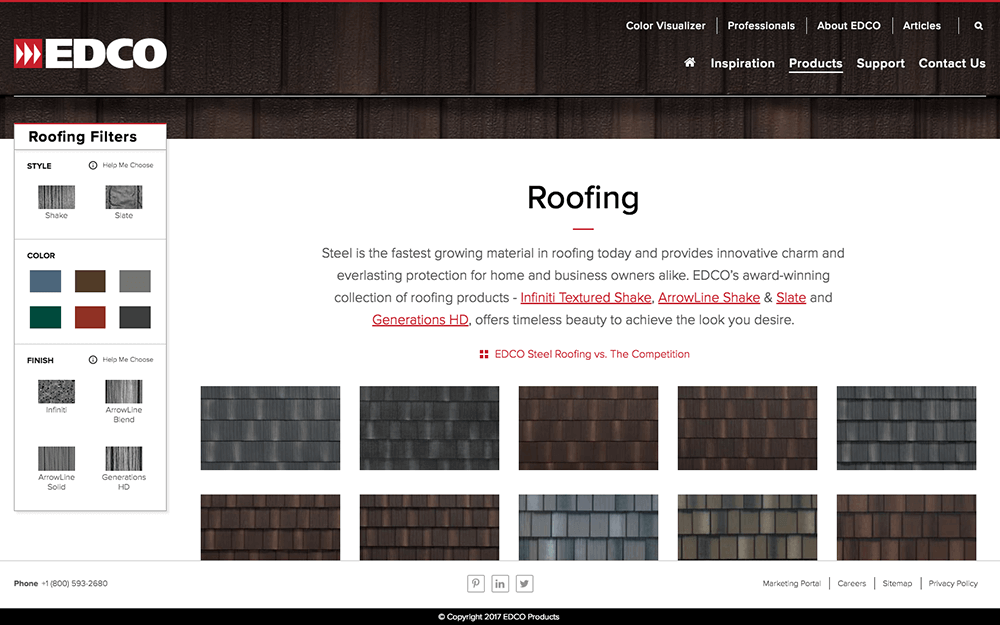
Task: Click the phone number +1 (800) 593-2680
Action: tap(75, 584)
